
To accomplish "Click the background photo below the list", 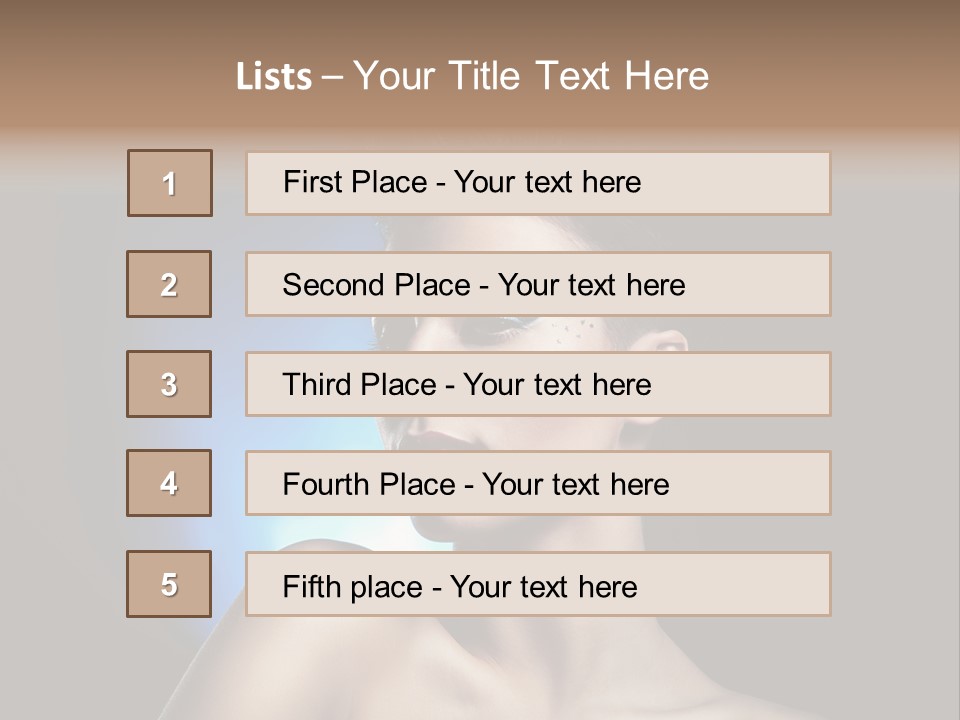I will [x=480, y=670].
